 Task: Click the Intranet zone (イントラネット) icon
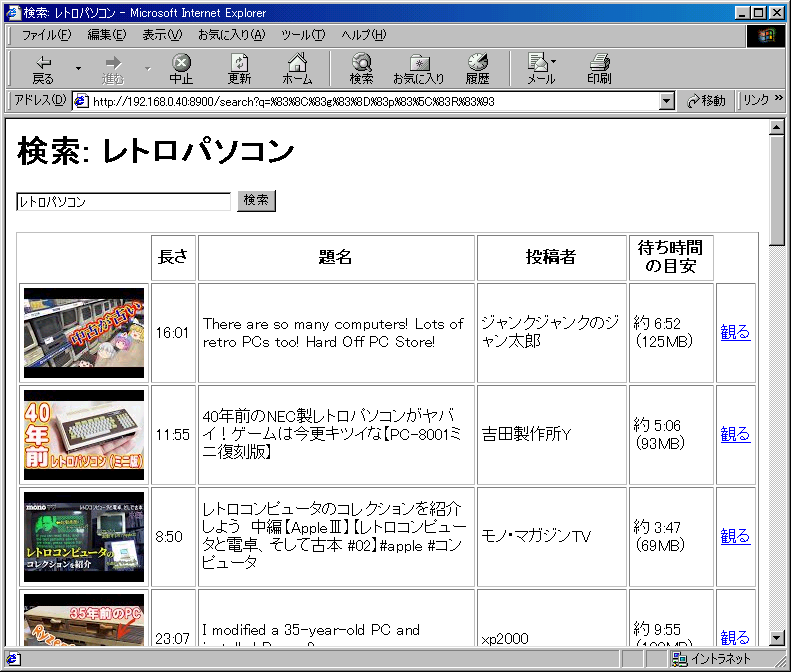click(680, 658)
